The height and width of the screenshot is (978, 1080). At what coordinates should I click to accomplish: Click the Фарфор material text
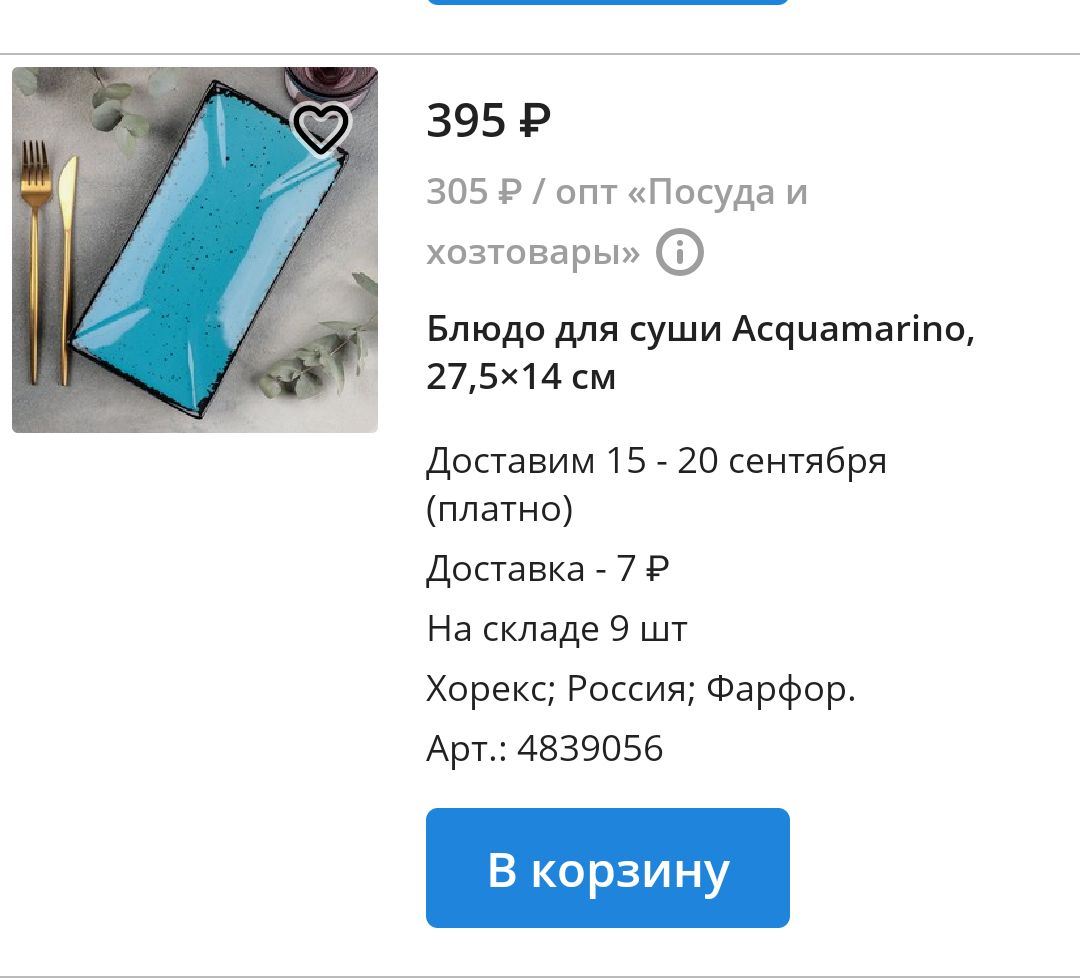[x=781, y=689]
